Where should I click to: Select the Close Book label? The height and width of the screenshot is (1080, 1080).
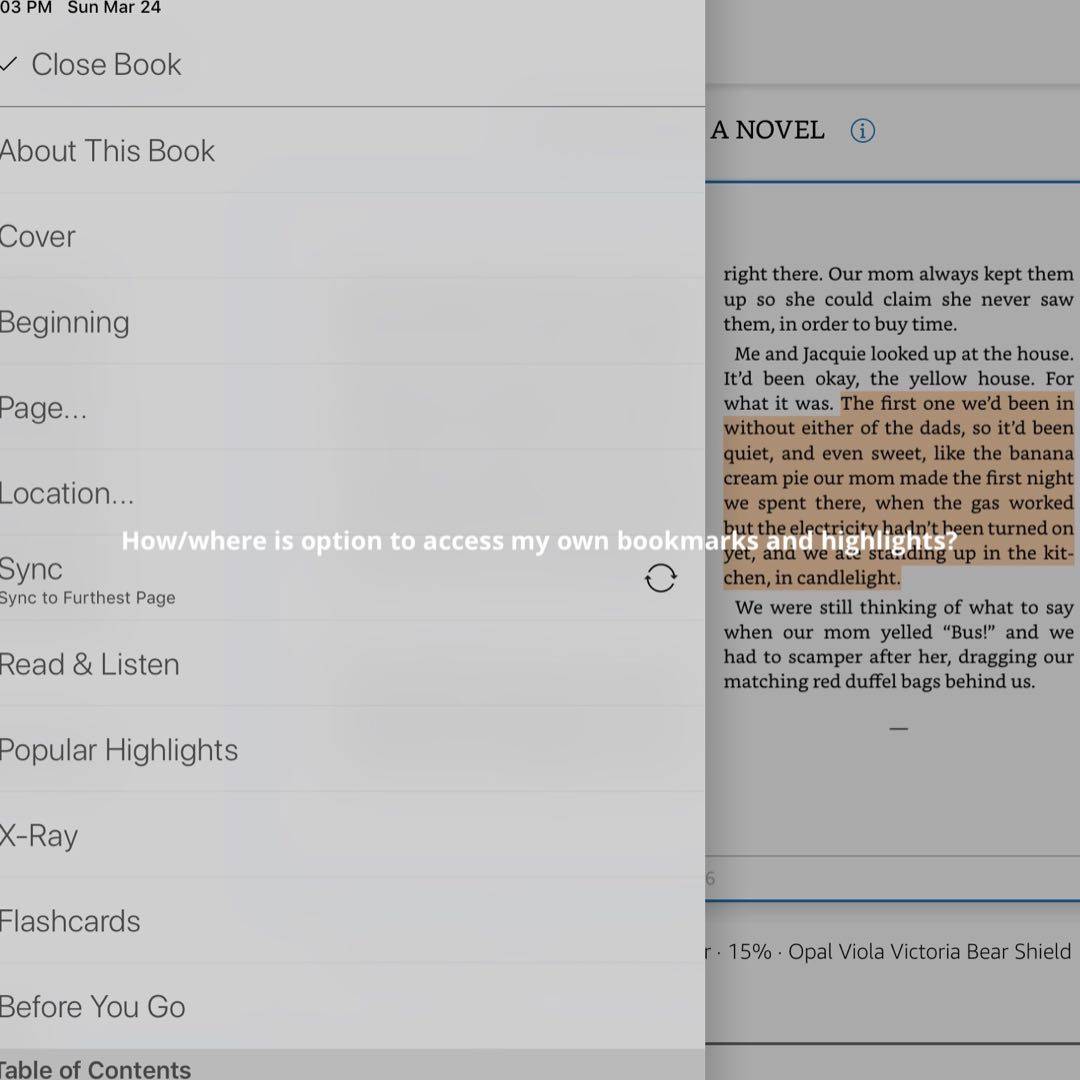pyautogui.click(x=106, y=65)
